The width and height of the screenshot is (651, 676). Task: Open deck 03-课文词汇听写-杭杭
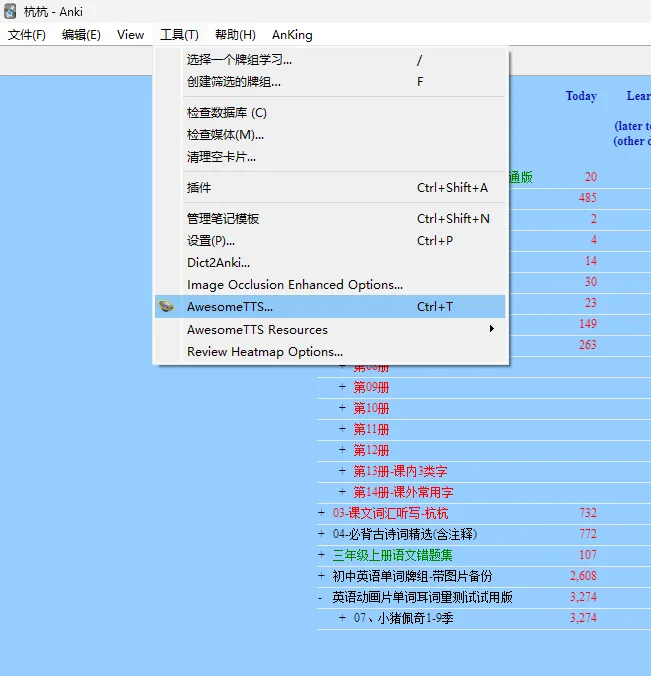390,513
